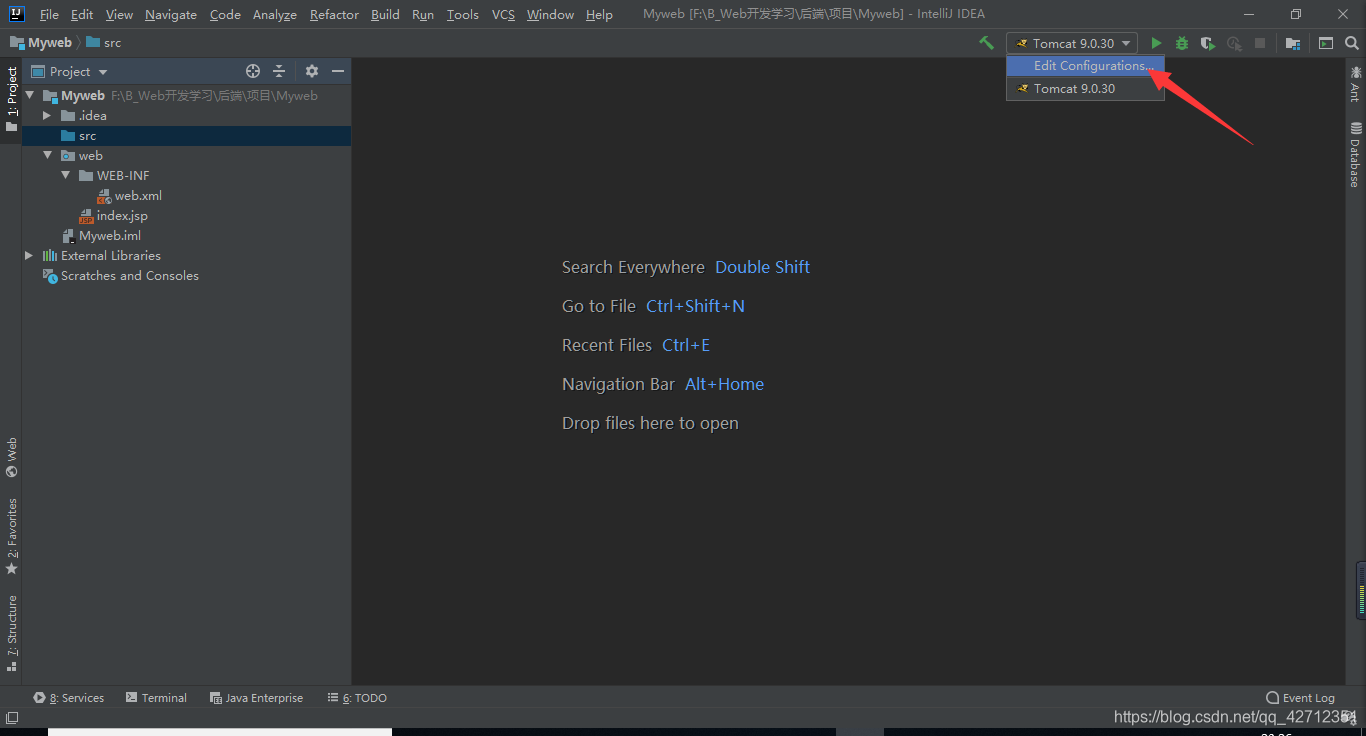Select Edit Configurations... in dropdown

click(x=1085, y=66)
